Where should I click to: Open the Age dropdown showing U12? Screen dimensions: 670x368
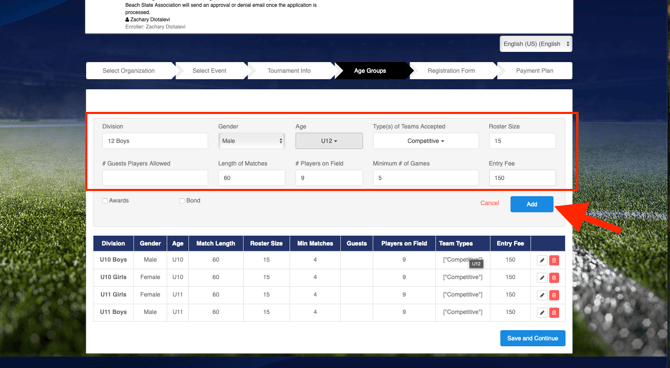[329, 141]
